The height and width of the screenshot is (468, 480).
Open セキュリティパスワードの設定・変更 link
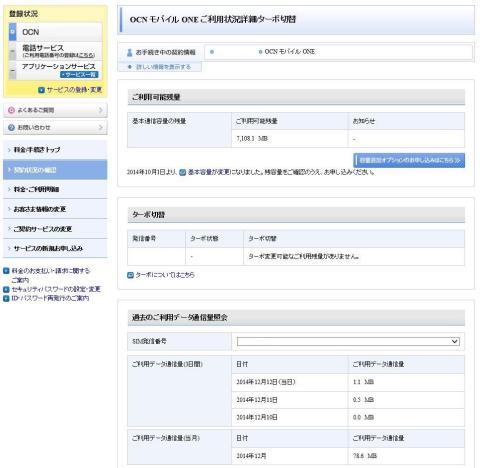pyautogui.click(x=56, y=289)
